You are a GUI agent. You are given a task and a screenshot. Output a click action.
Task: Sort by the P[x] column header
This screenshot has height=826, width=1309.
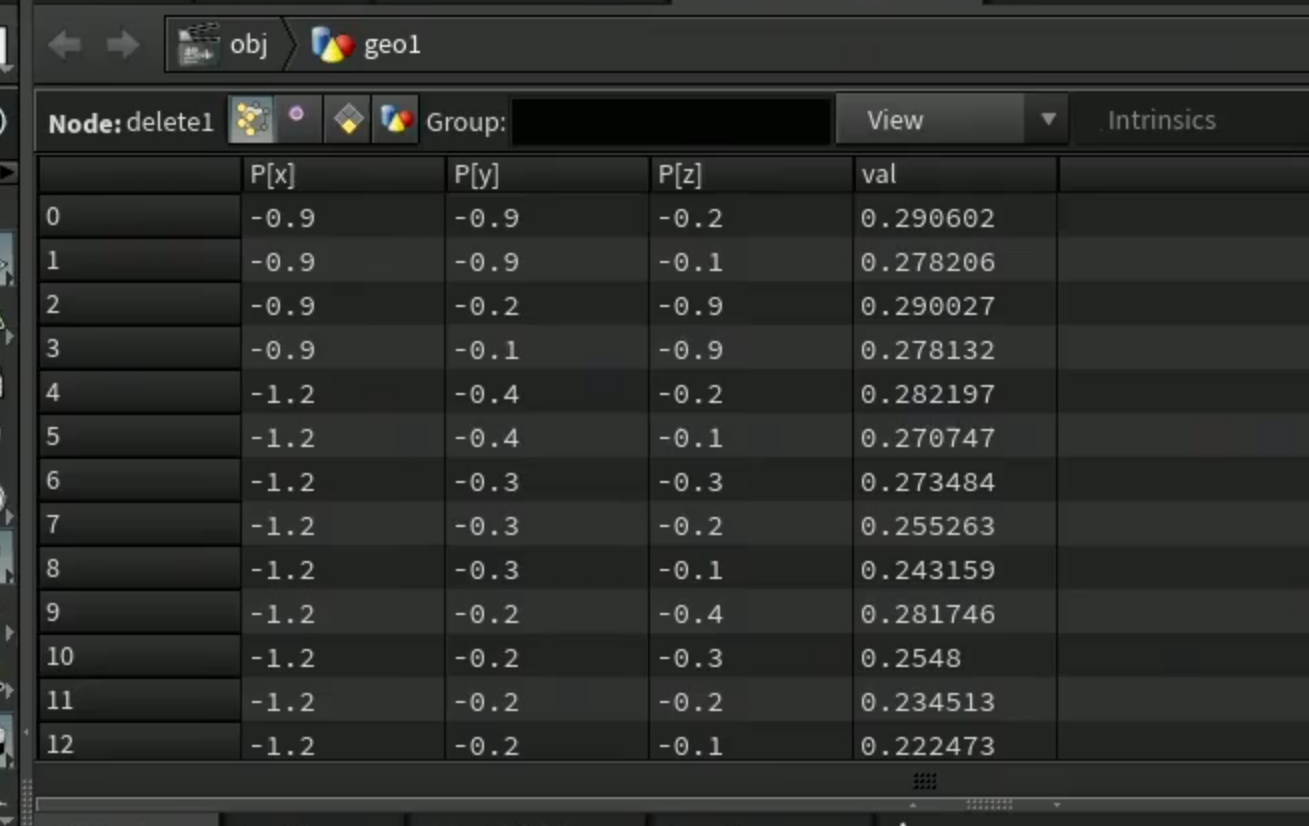click(344, 175)
